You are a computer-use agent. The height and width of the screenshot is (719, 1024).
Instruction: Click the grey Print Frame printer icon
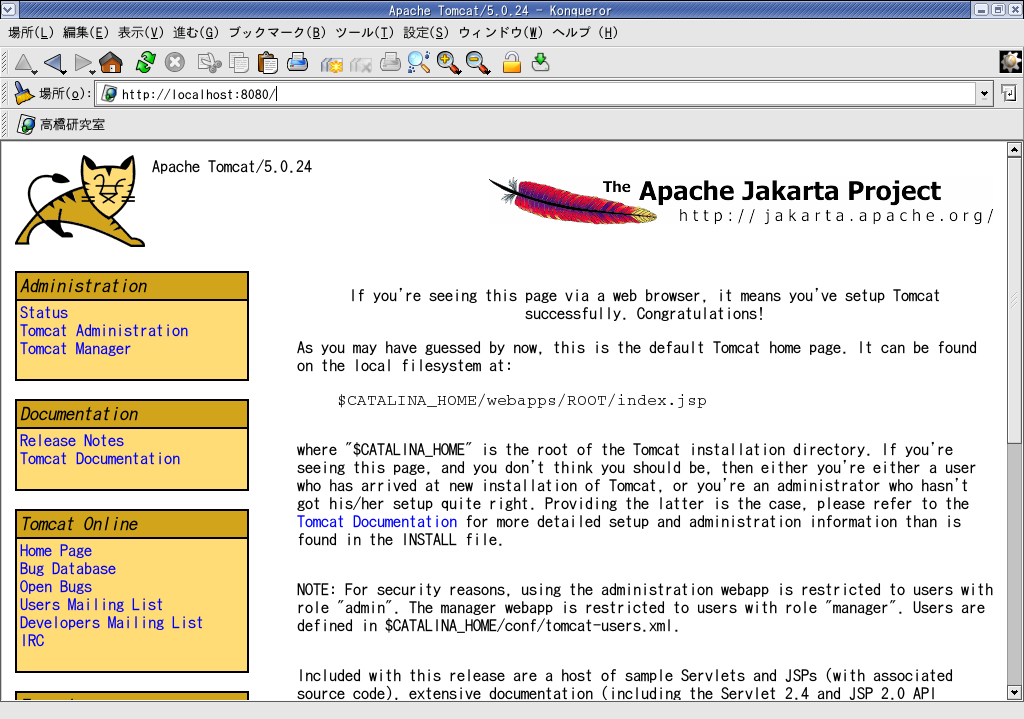(390, 63)
